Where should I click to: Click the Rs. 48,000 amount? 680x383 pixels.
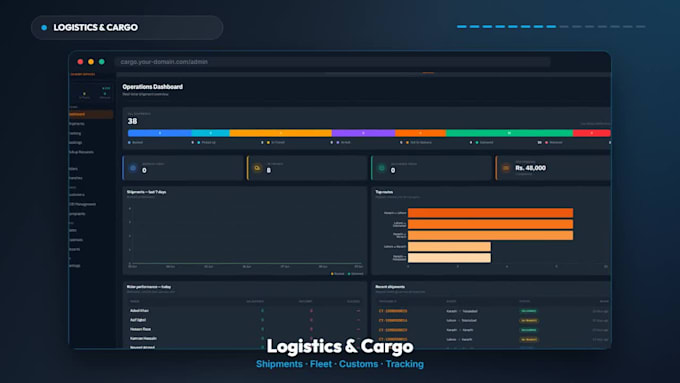tap(530, 168)
